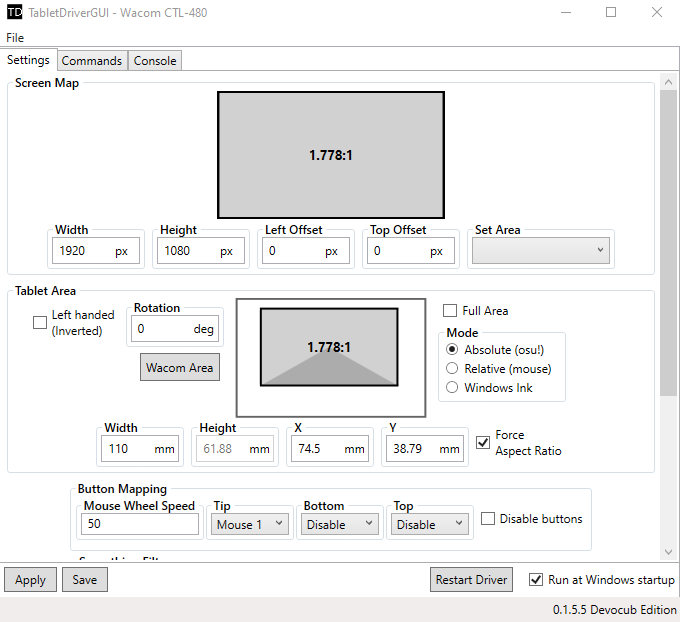Click the Tablet Area Width field
This screenshot has height=622, width=680.
pos(140,448)
